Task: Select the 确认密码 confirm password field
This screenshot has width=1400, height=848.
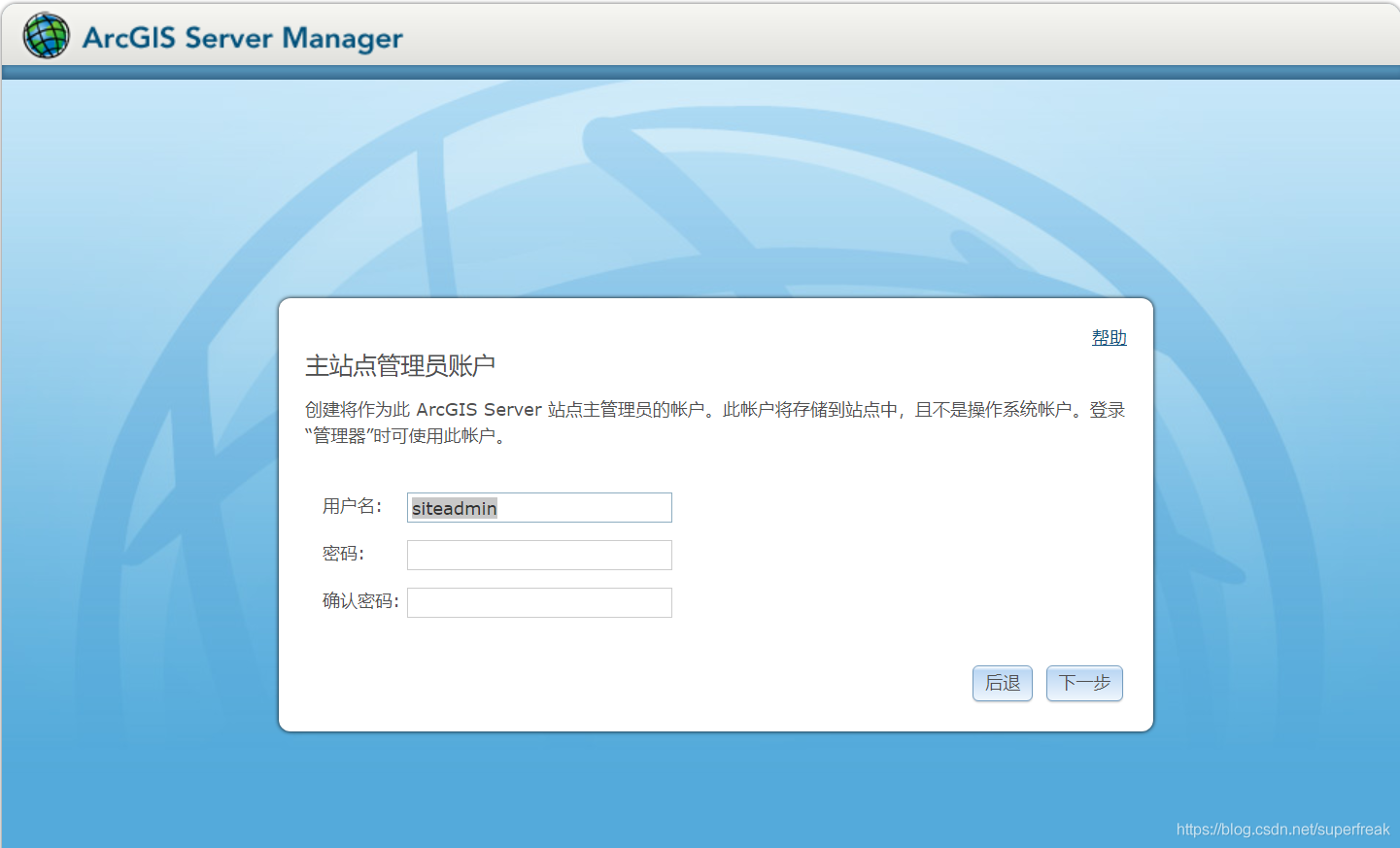Action: tap(539, 602)
